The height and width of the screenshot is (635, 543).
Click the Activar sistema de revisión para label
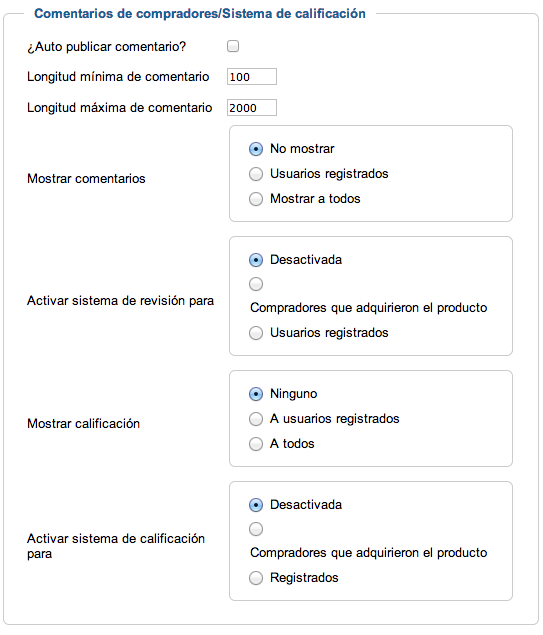[120, 301]
